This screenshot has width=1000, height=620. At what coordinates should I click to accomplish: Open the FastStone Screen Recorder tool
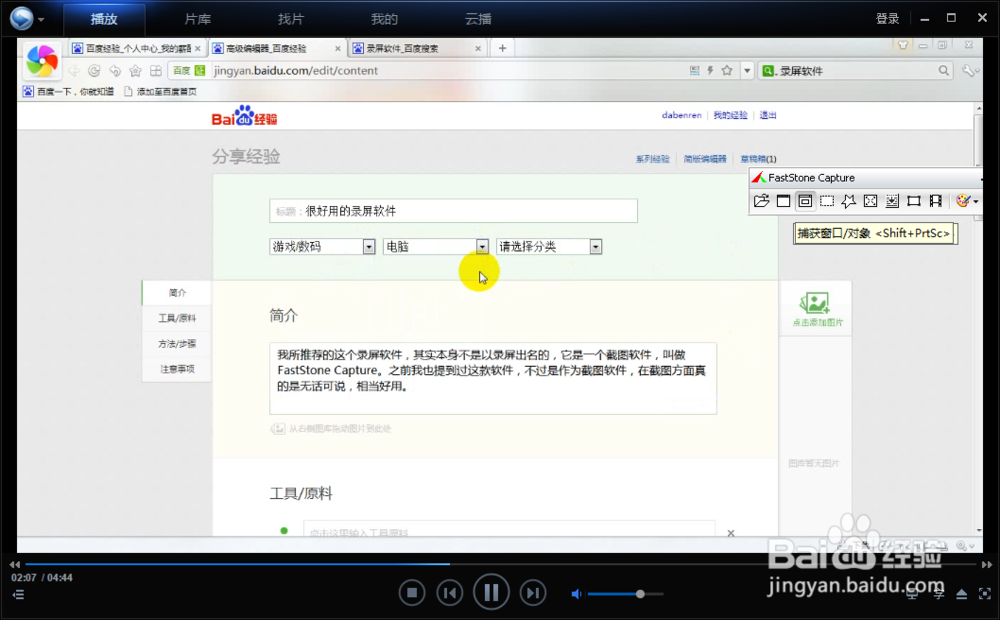tap(935, 200)
